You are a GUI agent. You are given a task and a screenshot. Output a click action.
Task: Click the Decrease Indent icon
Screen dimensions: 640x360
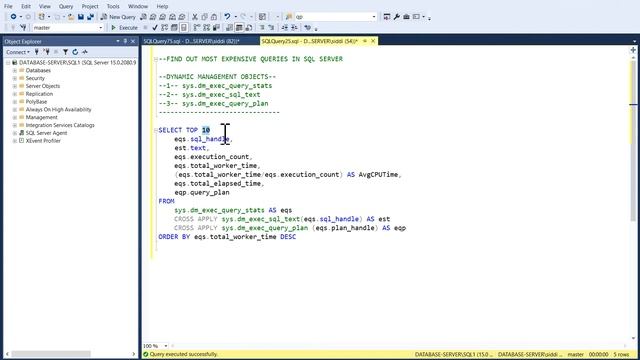tap(284, 28)
